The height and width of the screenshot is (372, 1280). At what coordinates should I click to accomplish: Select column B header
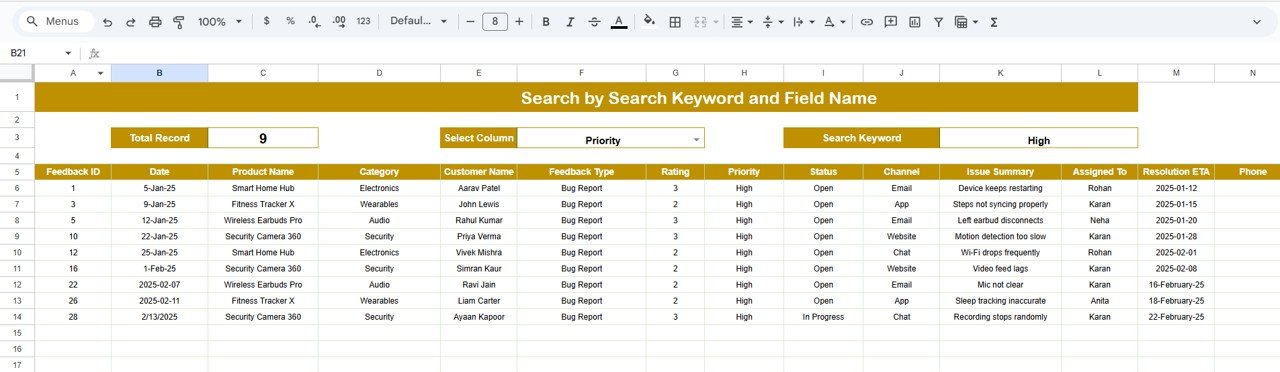(x=159, y=73)
